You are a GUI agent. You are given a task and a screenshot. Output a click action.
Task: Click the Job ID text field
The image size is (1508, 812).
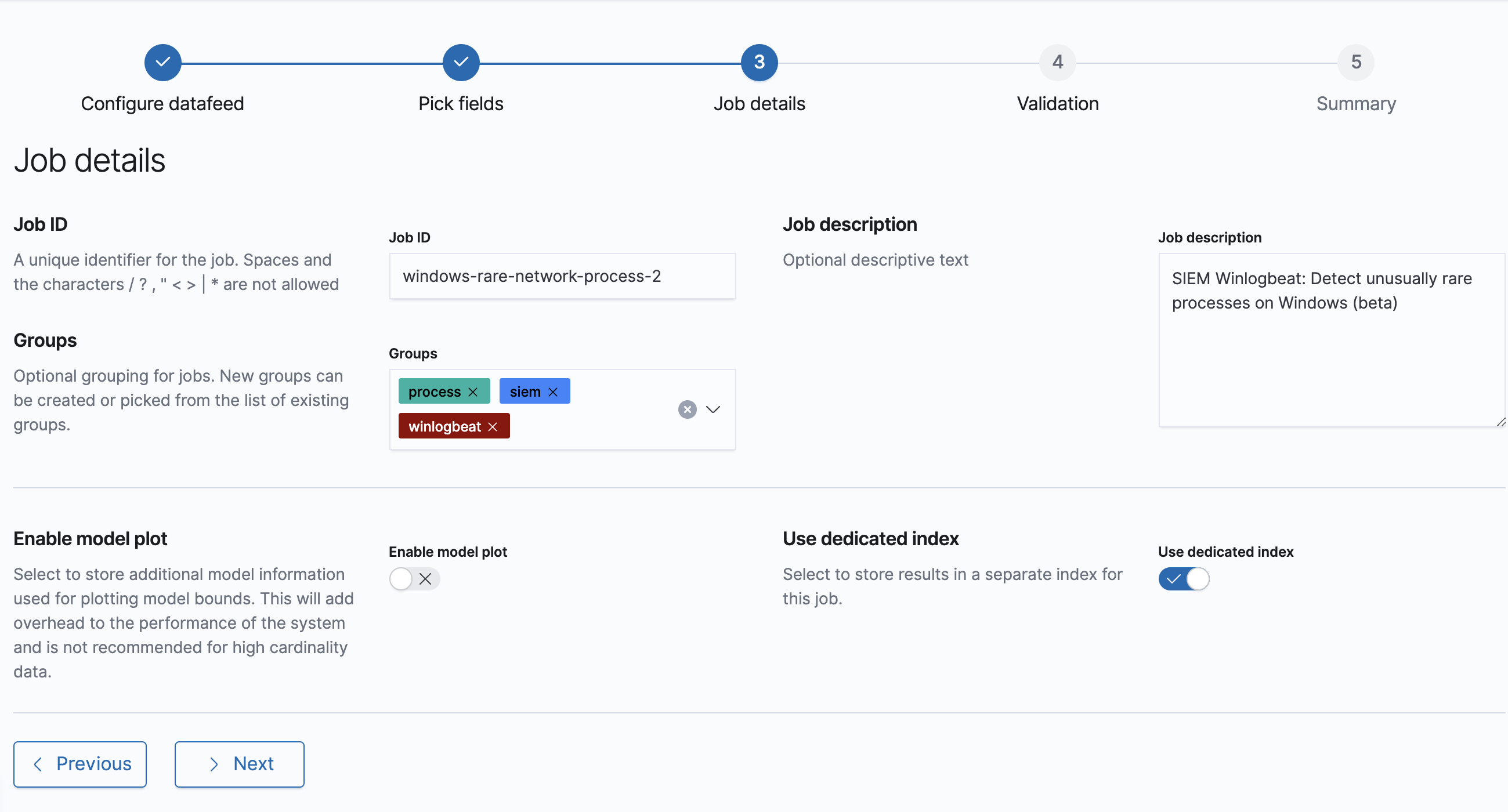pyautogui.click(x=562, y=276)
